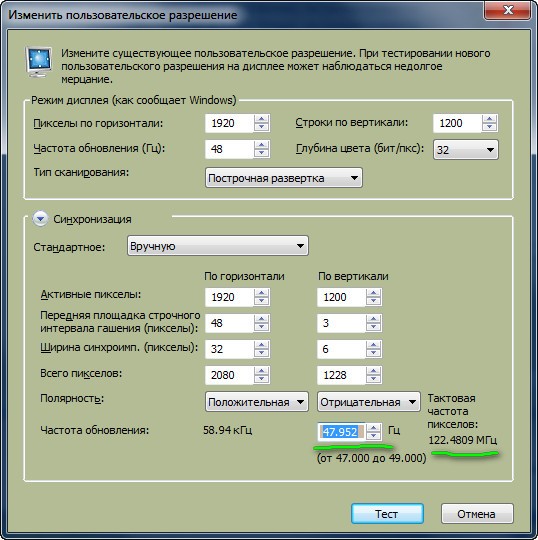Screen dimensions: 538x540
Task: Click Строки по вертикали field 1200
Action: click(x=457, y=123)
